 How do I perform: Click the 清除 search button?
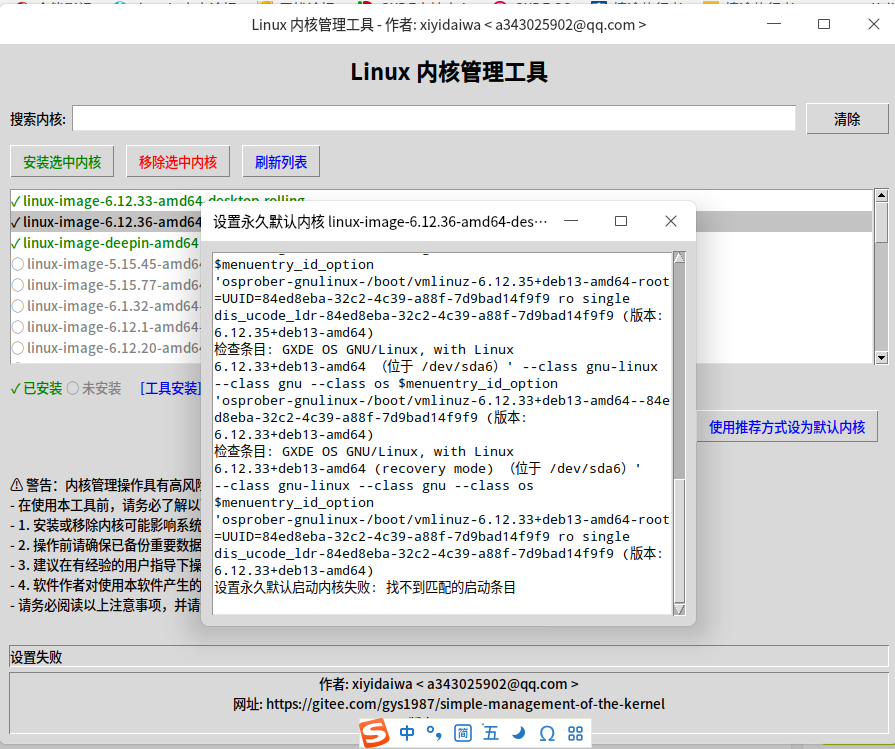pyautogui.click(x=847, y=119)
